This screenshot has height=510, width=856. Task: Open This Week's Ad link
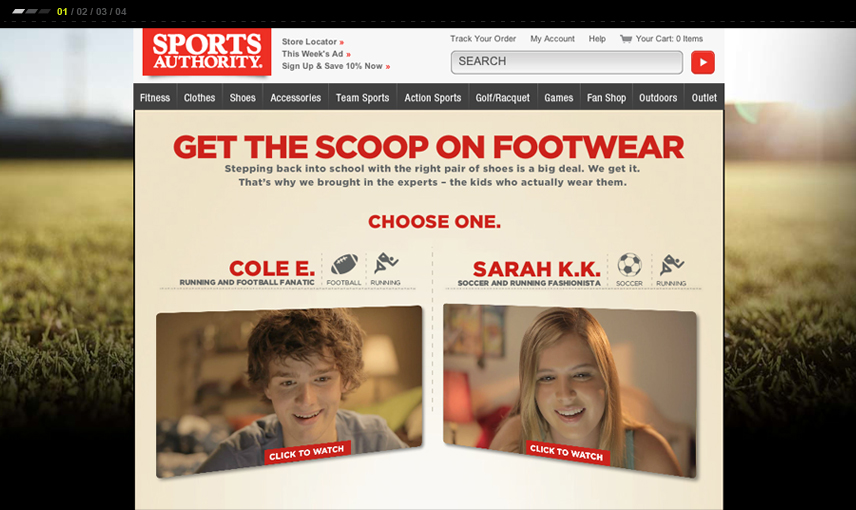[x=316, y=54]
